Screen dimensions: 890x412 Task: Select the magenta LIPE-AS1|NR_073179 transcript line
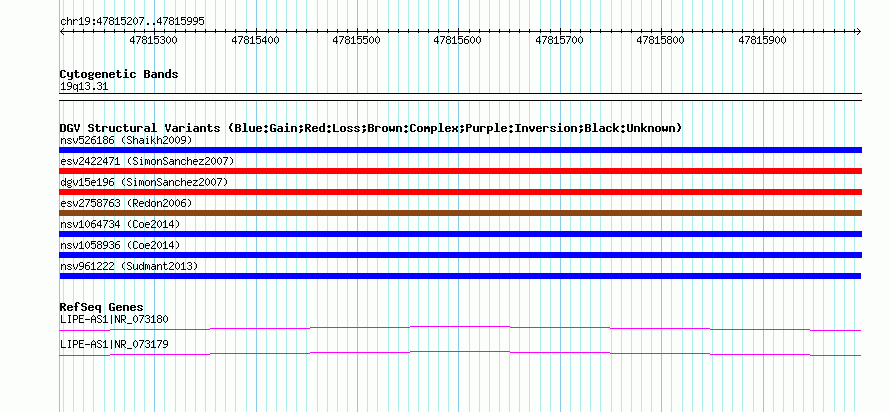460,354
